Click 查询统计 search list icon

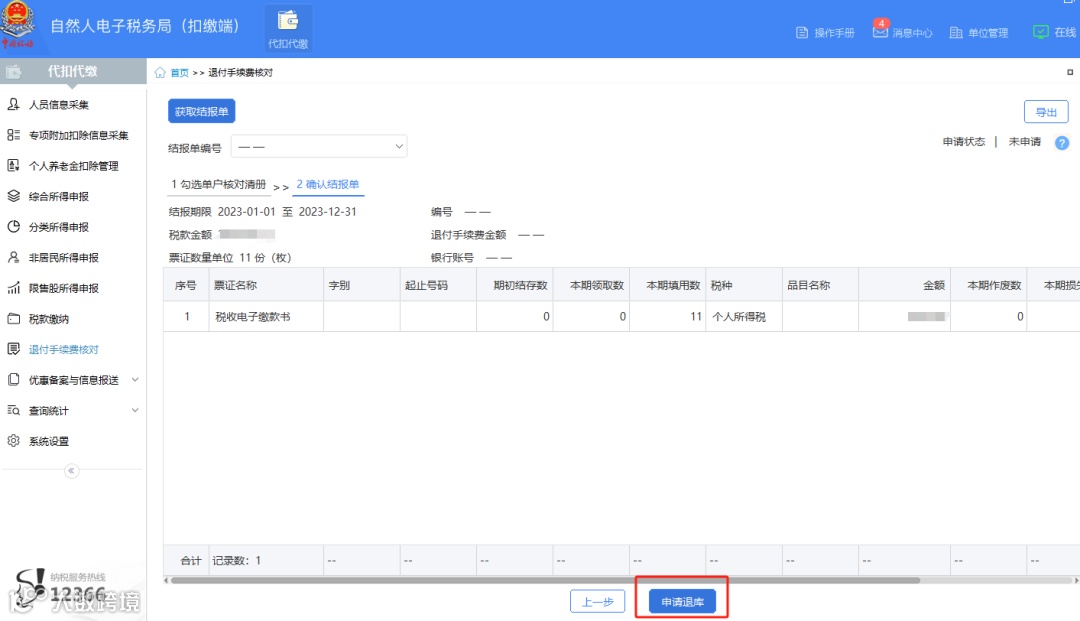[13, 410]
